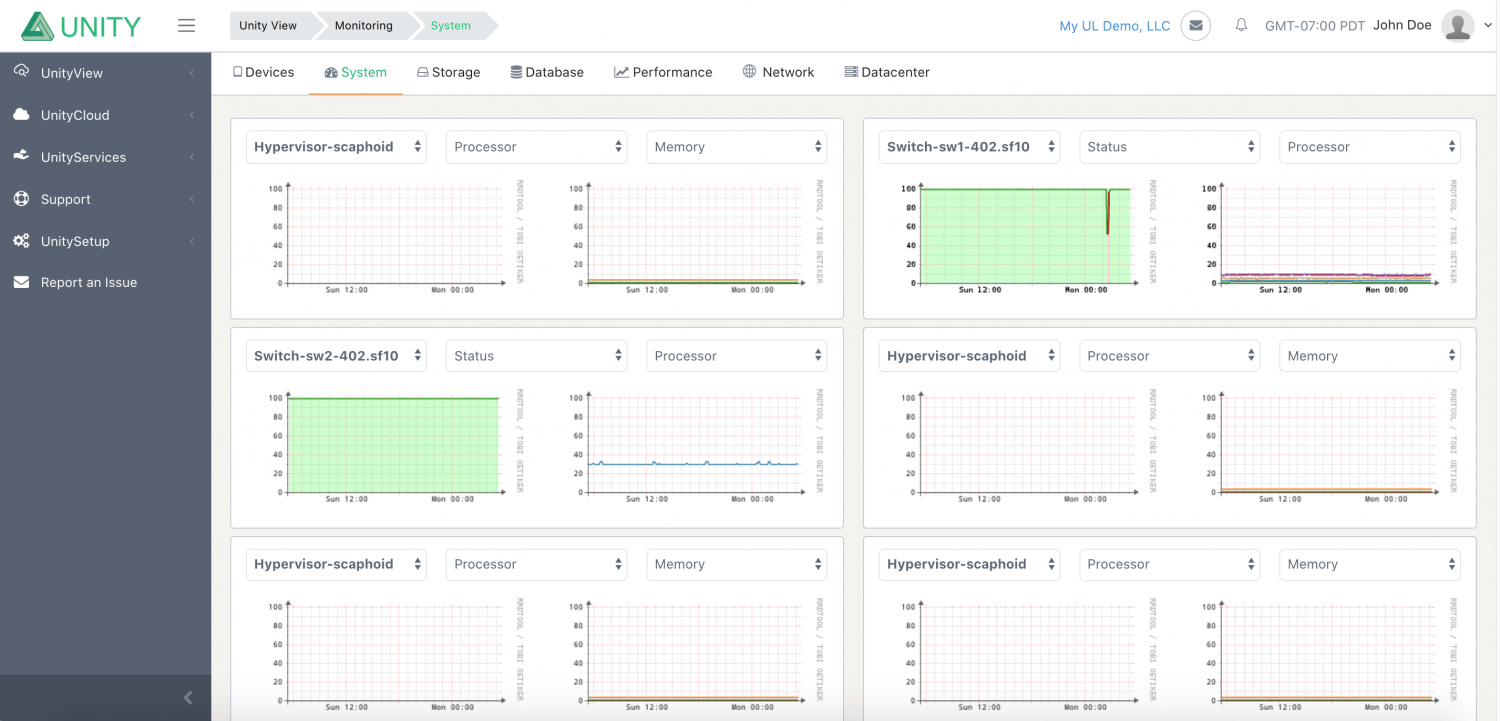The height and width of the screenshot is (721, 1500).
Task: Click the UnityCloud cloud icon
Action: (x=21, y=114)
